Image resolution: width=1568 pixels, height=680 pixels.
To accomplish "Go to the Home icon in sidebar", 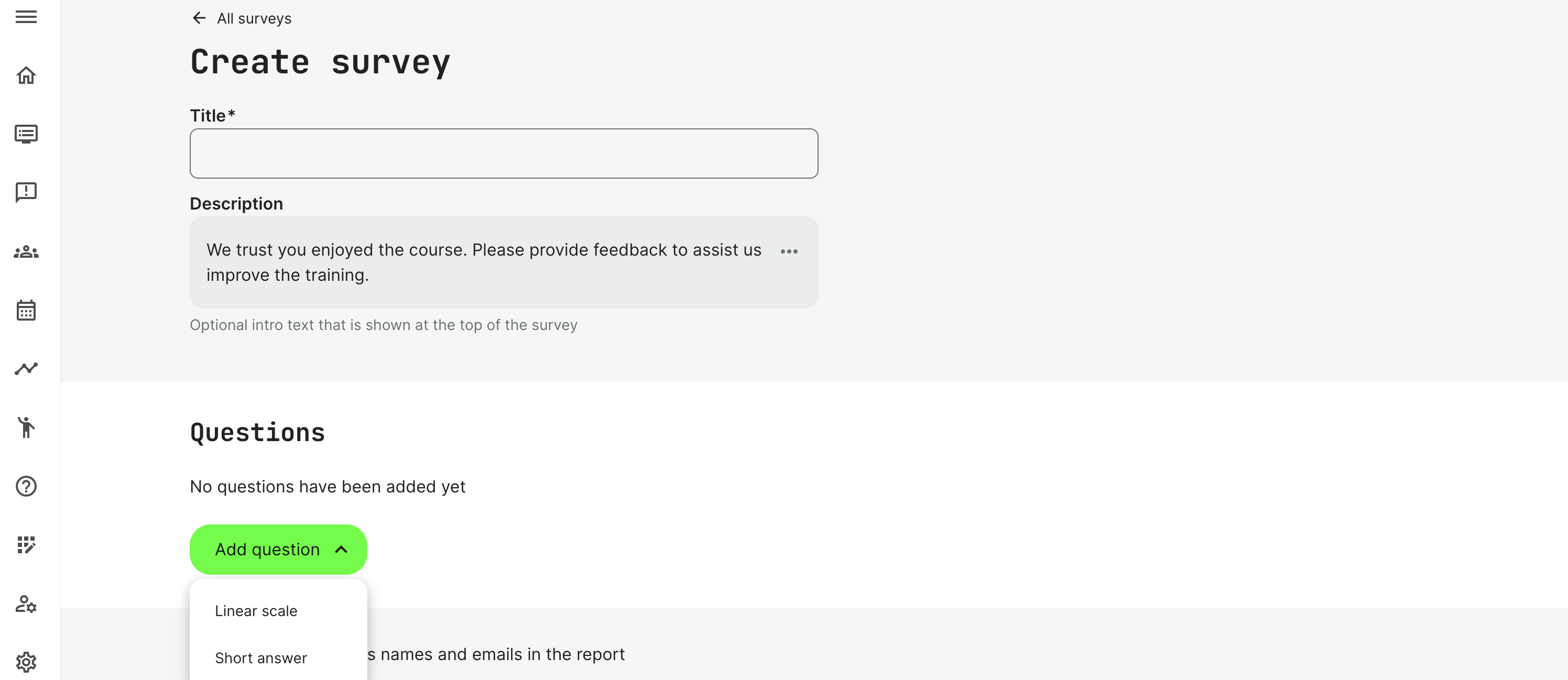I will [x=26, y=75].
